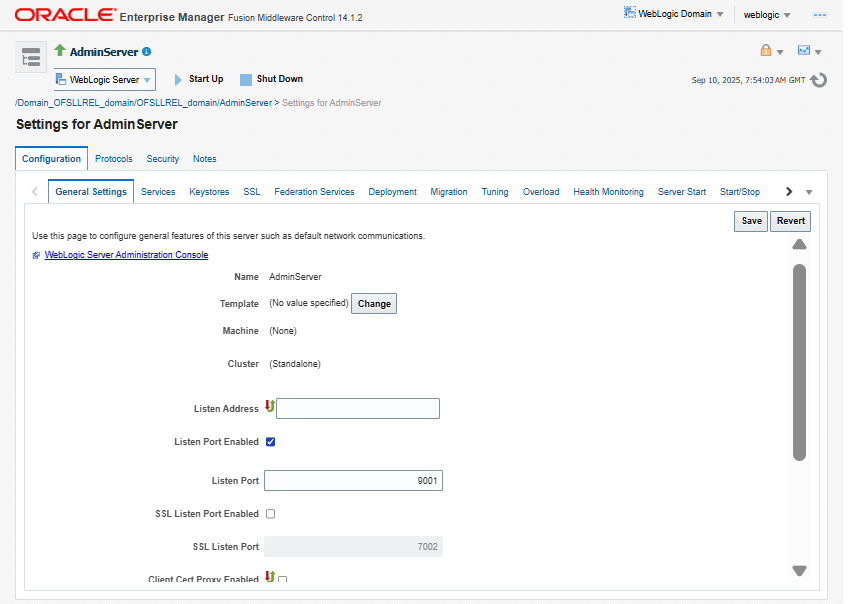849x604 pixels.
Task: Switch to the Notes tab
Action: coord(205,159)
